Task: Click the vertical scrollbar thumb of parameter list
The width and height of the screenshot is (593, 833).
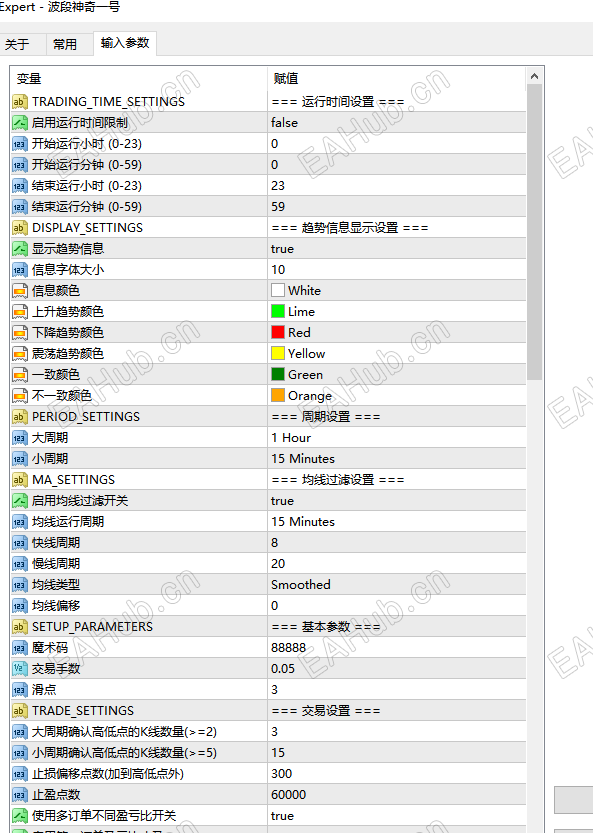Action: [x=535, y=233]
